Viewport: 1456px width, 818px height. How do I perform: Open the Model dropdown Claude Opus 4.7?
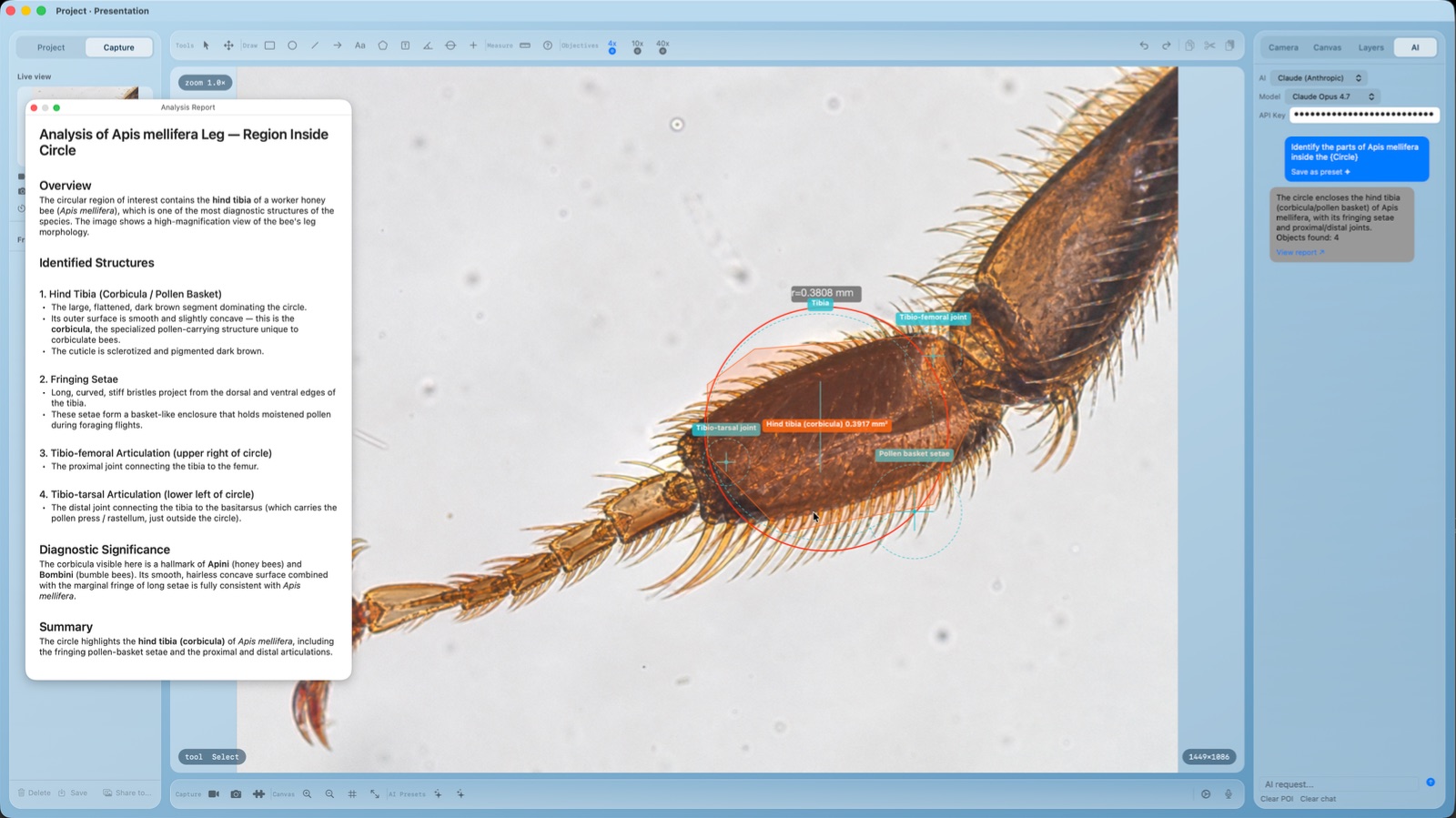1333,96
